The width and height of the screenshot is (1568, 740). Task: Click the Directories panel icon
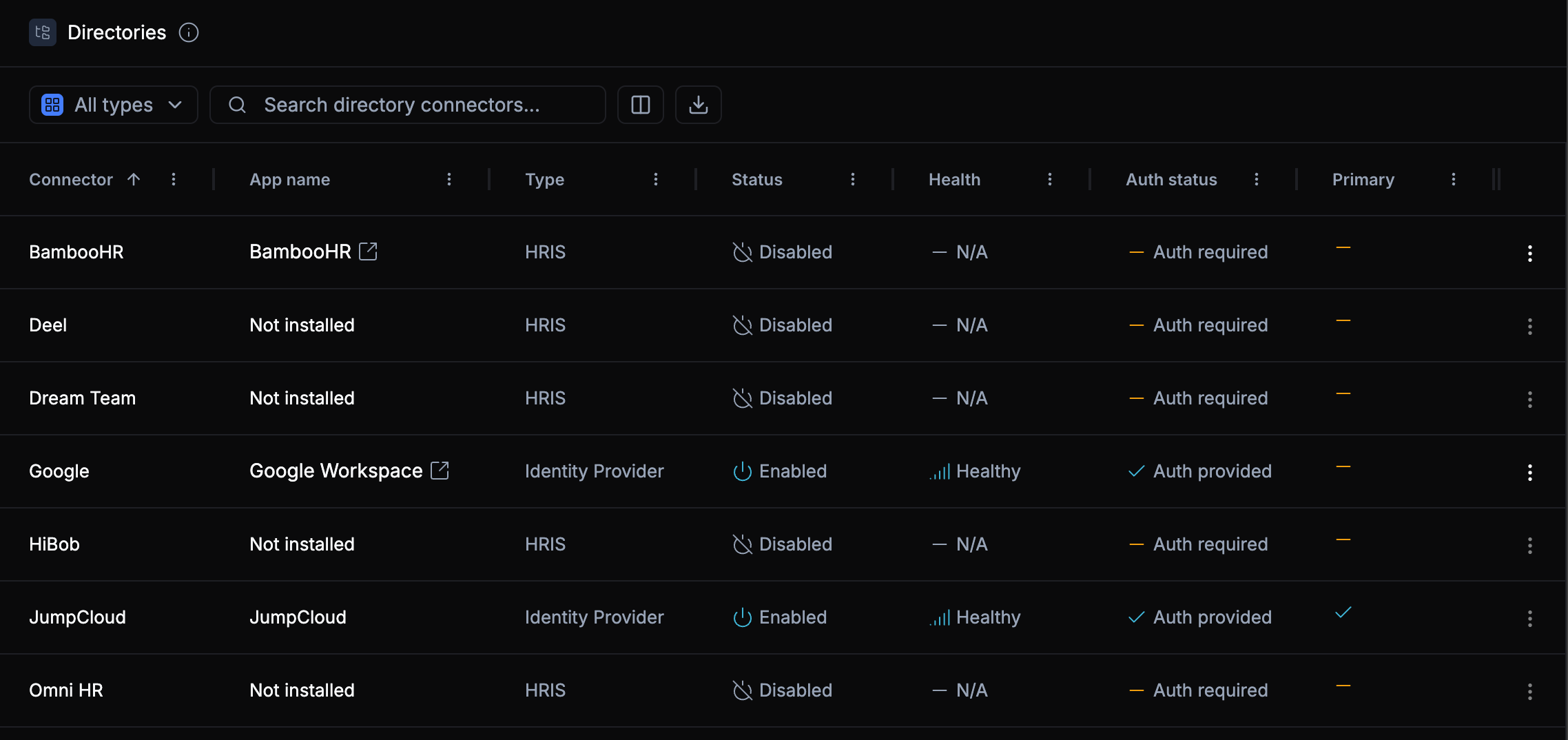[x=42, y=32]
